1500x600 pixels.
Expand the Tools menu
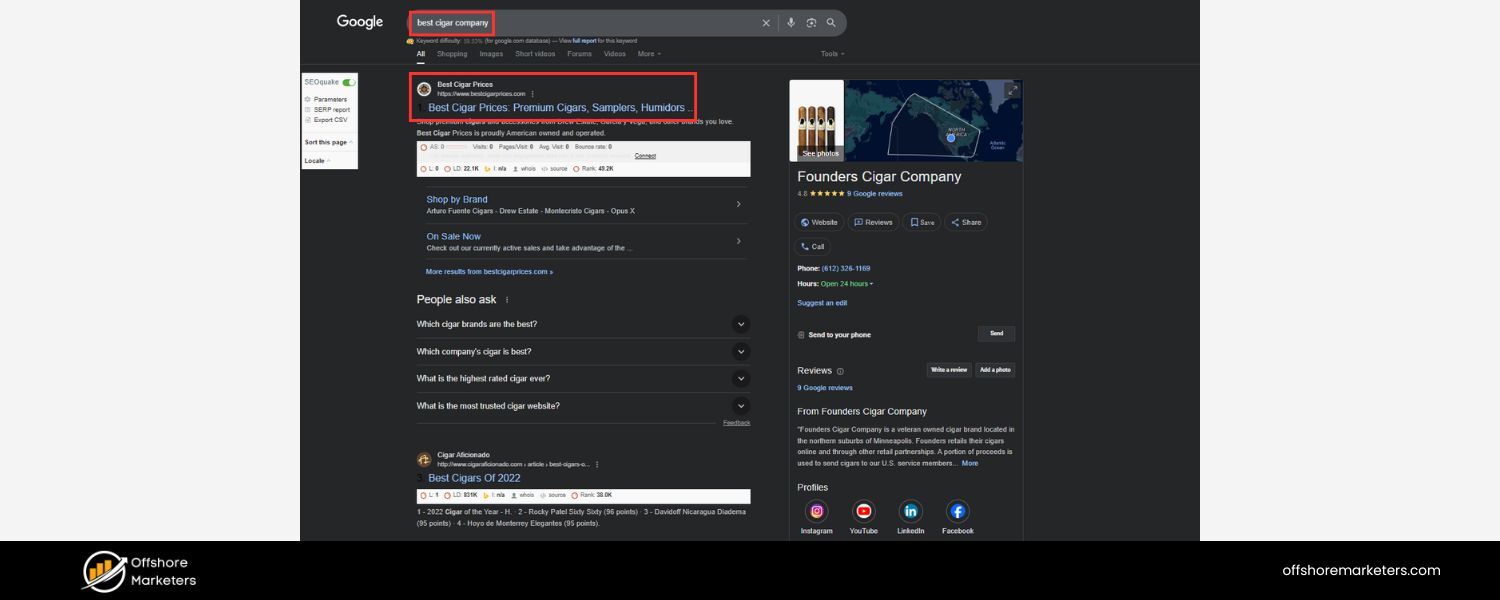point(832,54)
